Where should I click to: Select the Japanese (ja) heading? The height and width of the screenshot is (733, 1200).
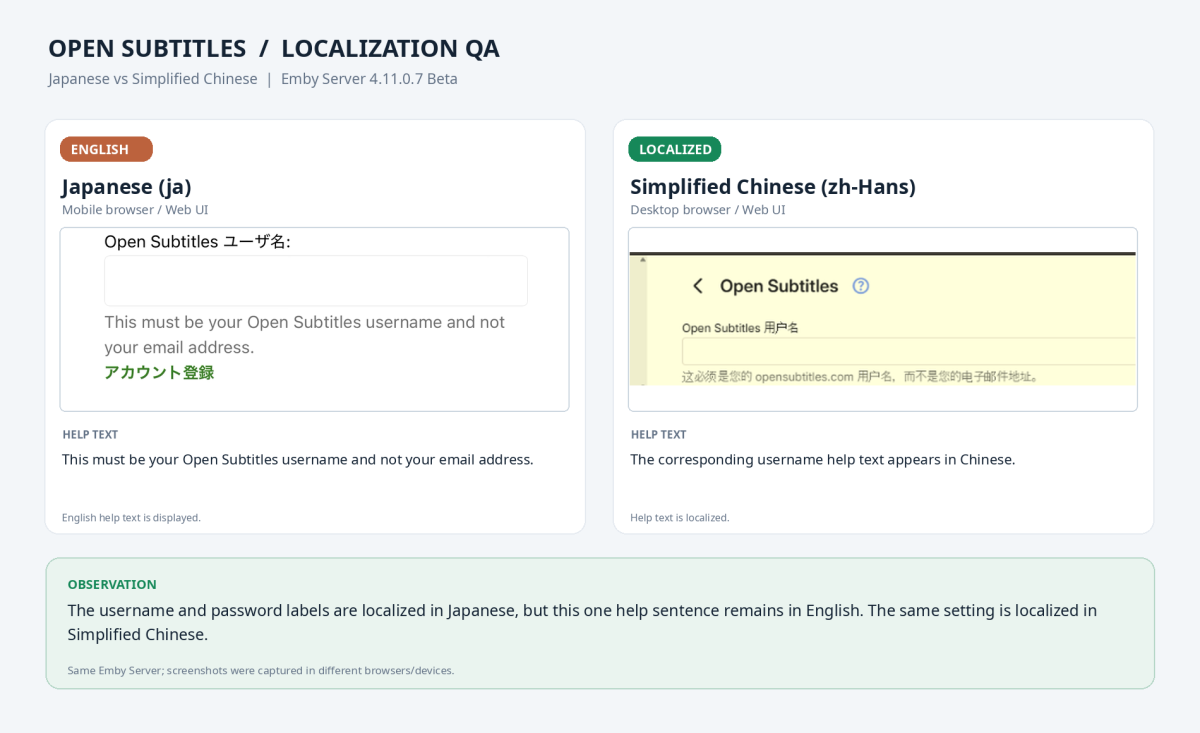coord(127,187)
